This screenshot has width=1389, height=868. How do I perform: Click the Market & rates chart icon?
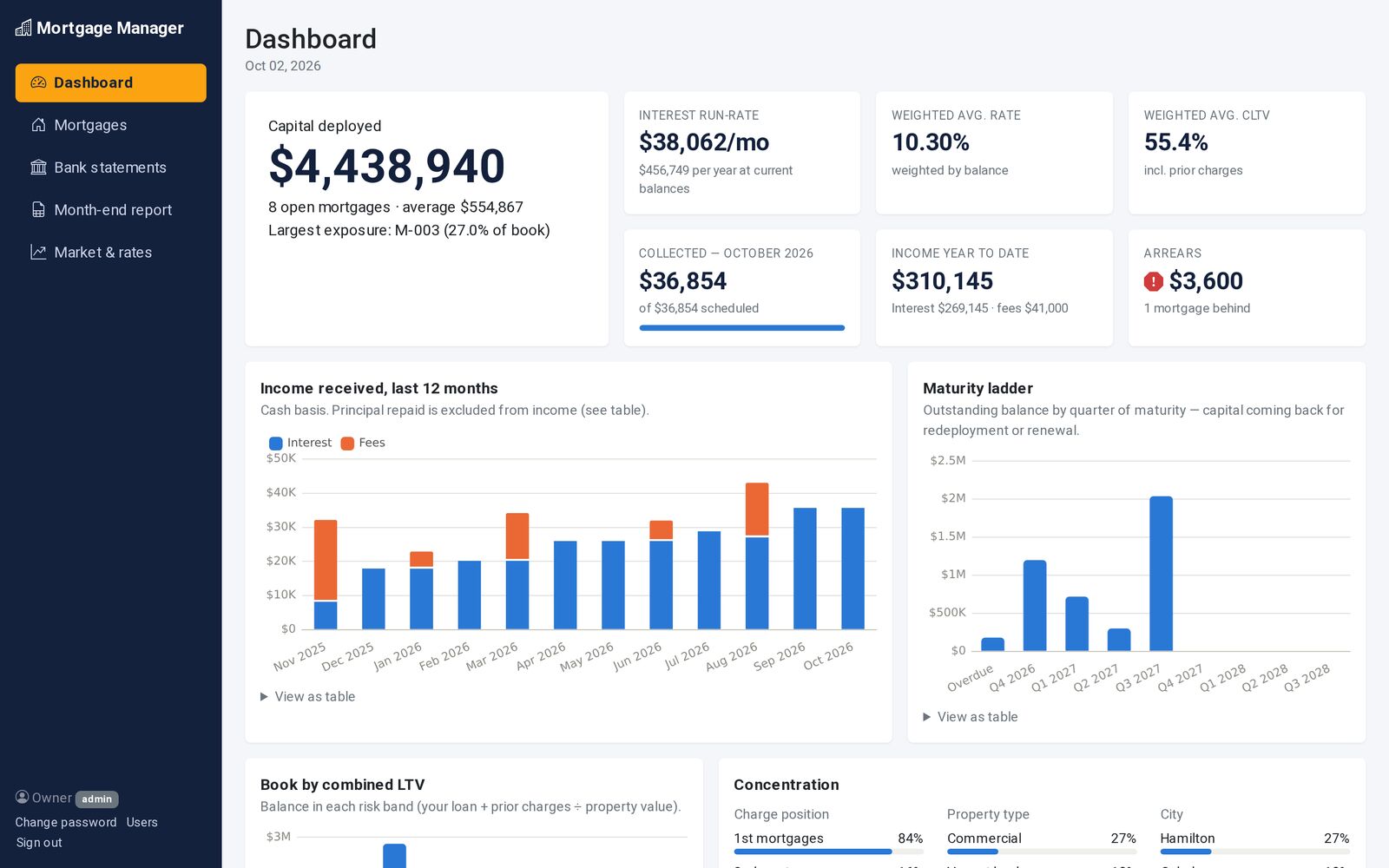coord(38,253)
